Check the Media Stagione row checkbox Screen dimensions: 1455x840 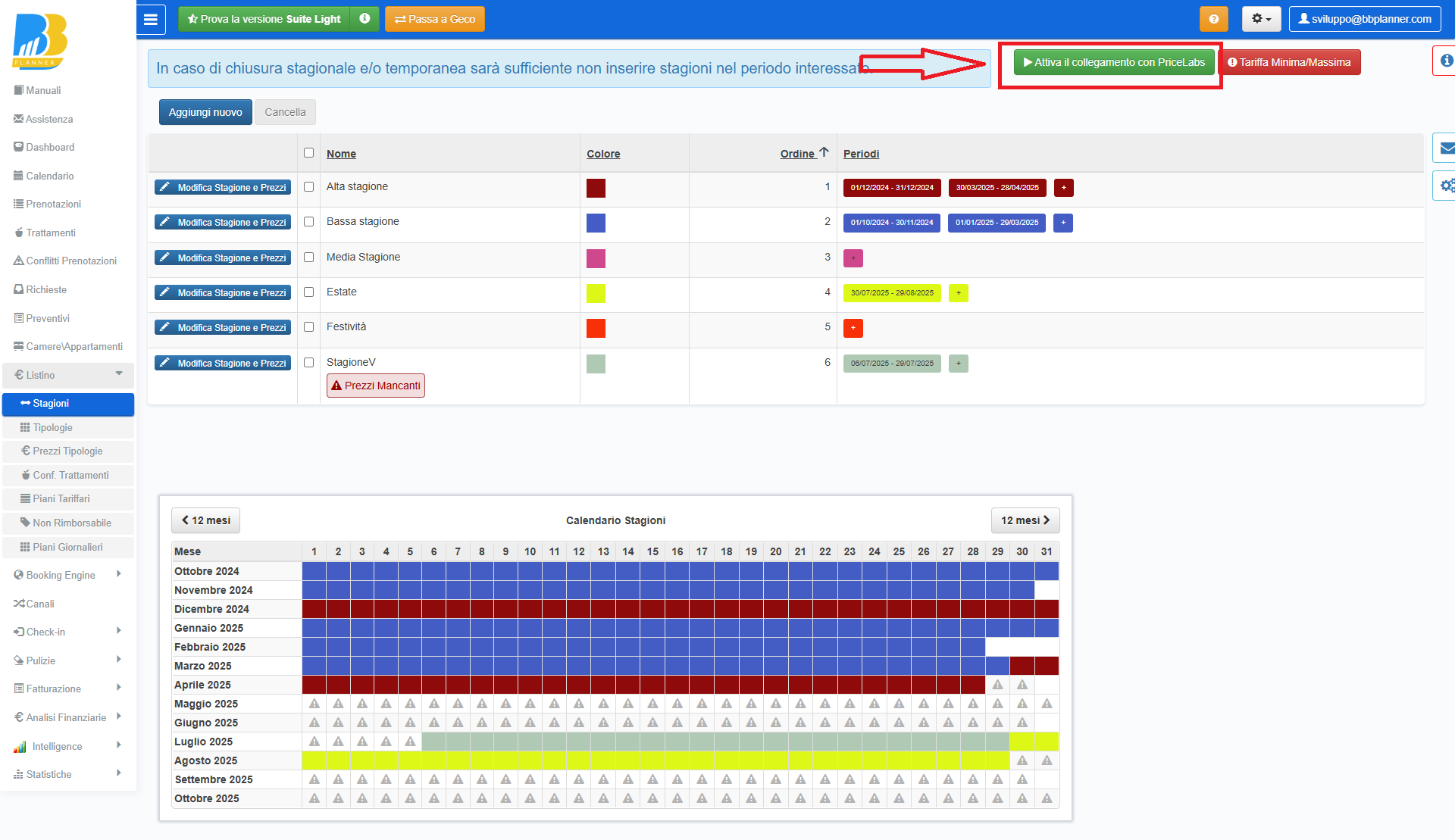tap(308, 257)
